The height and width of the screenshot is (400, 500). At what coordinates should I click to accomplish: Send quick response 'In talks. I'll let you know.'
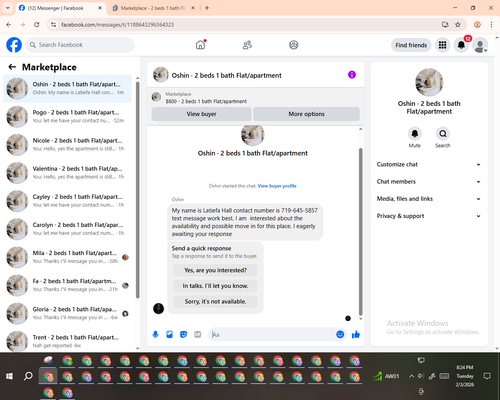[215, 286]
